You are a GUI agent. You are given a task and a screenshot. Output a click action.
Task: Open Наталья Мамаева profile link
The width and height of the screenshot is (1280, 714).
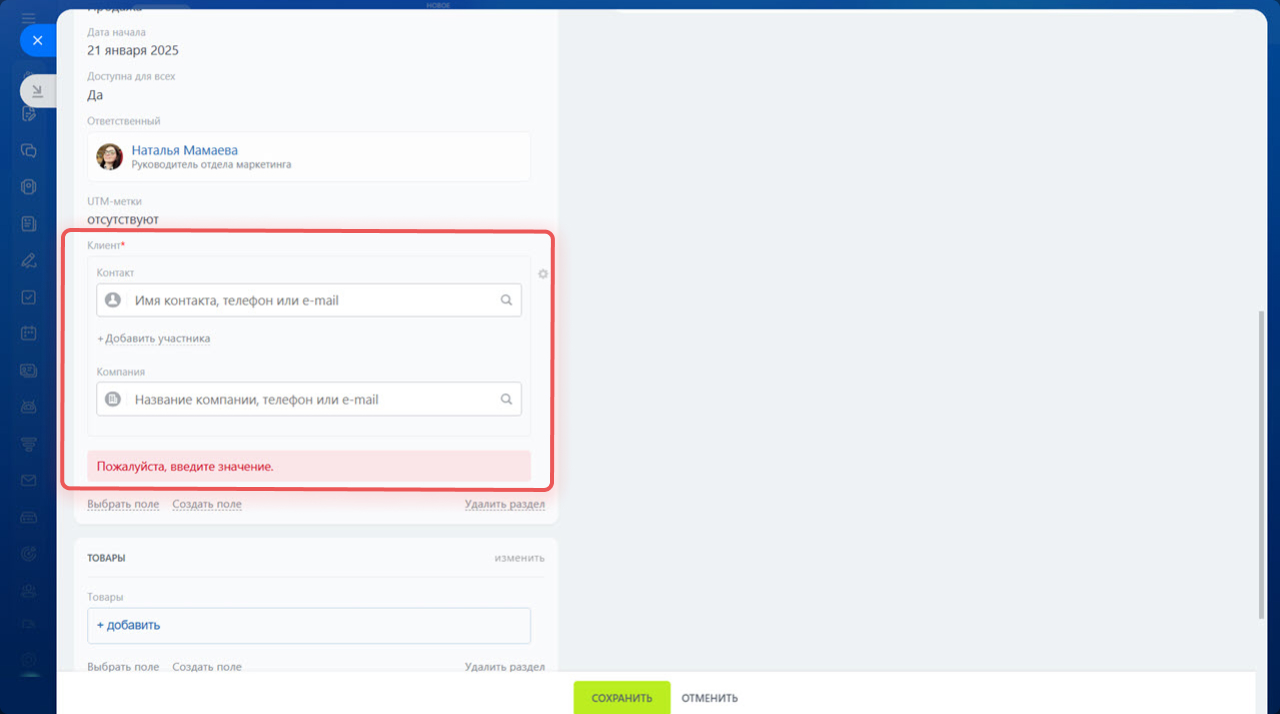tap(185, 150)
